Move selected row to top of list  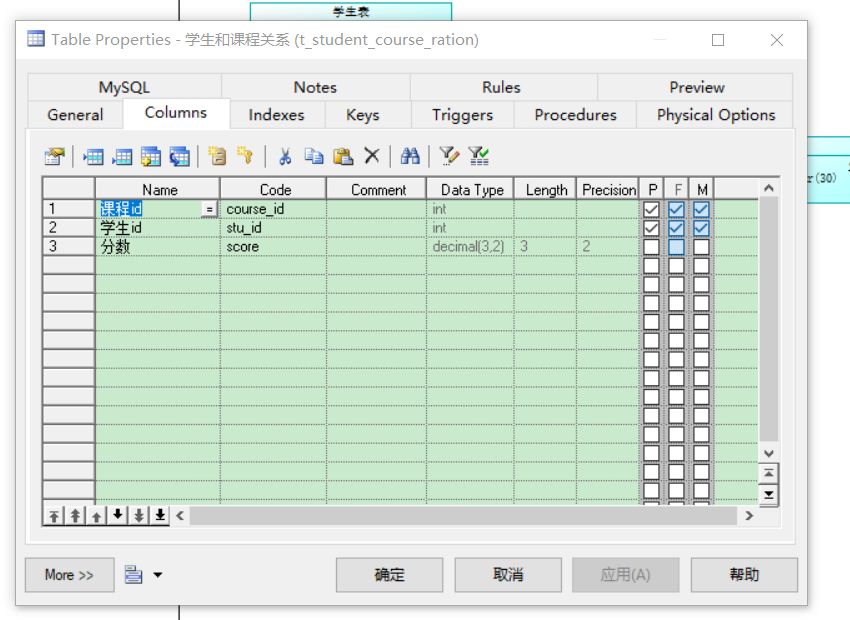click(54, 516)
